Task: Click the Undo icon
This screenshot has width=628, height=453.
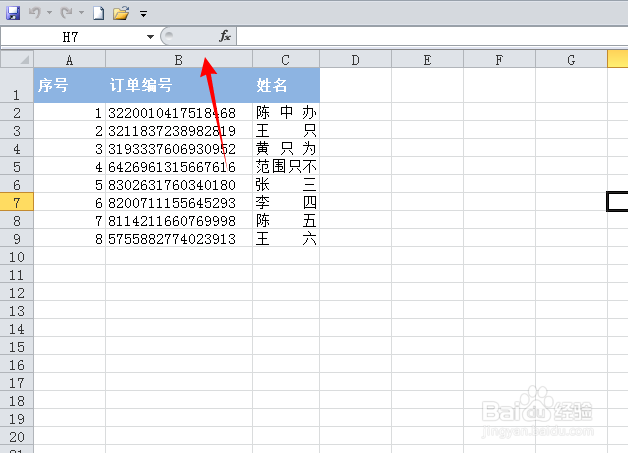Action: pyautogui.click(x=35, y=13)
